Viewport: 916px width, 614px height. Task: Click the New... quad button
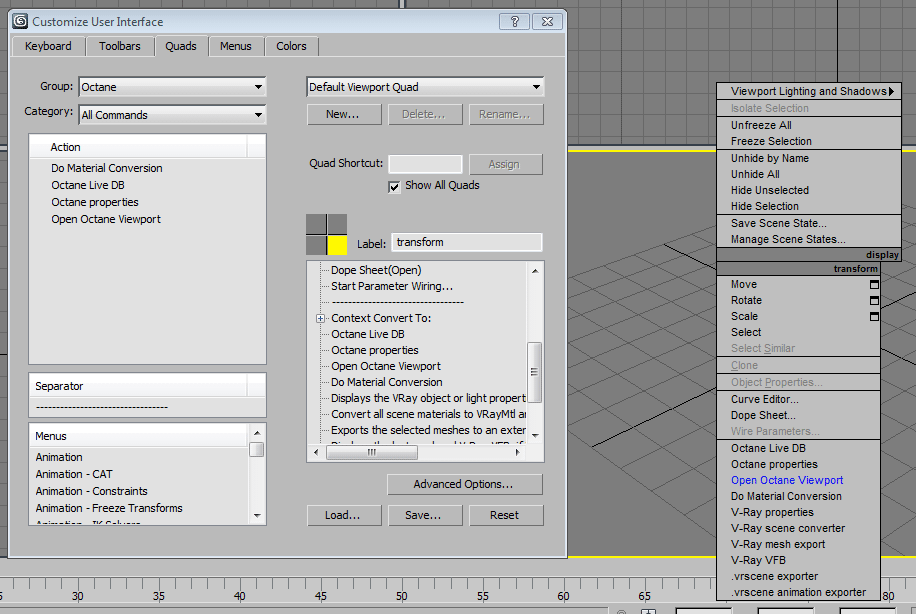pos(344,115)
